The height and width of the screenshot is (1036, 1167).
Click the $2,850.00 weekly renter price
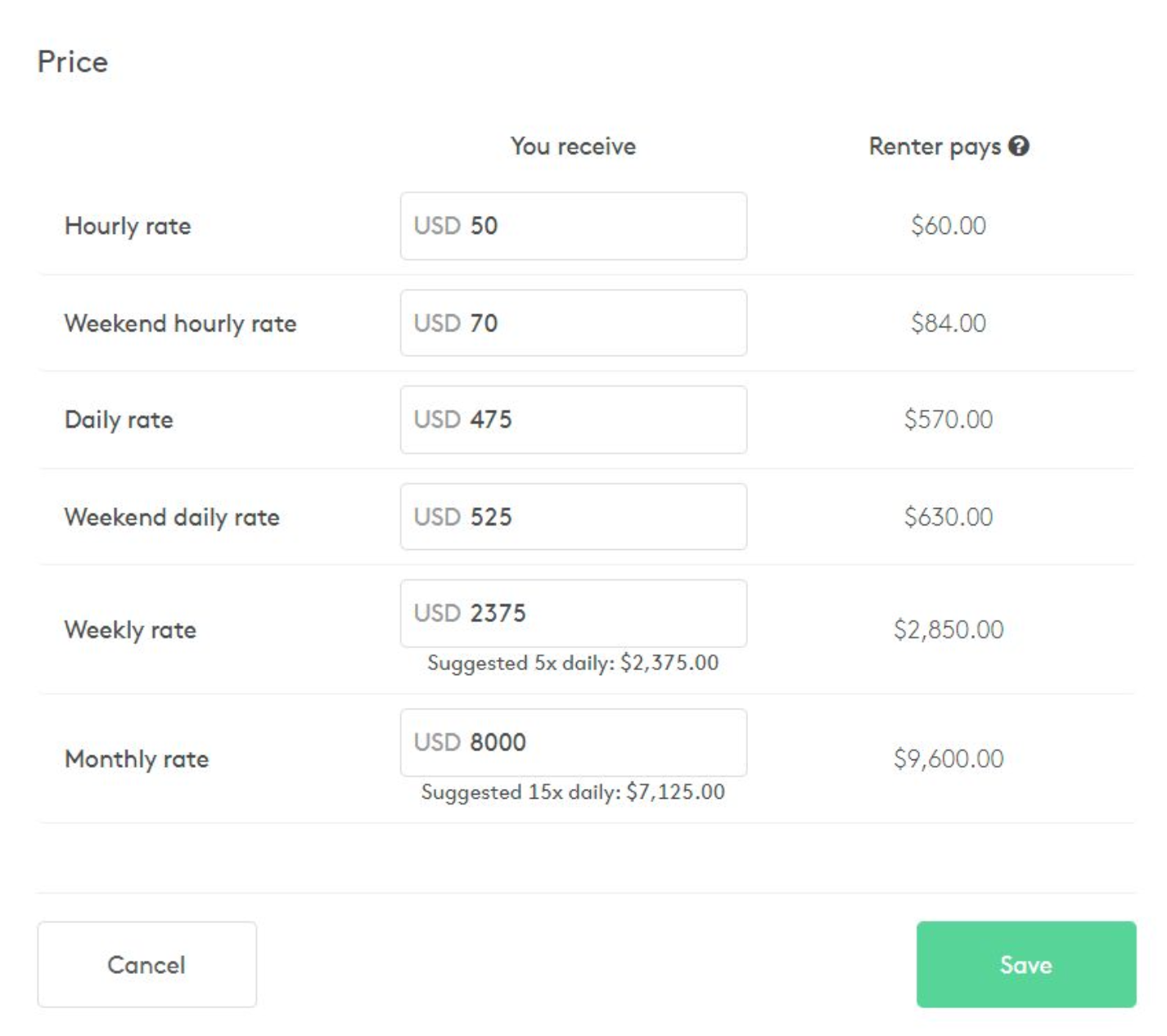(948, 630)
